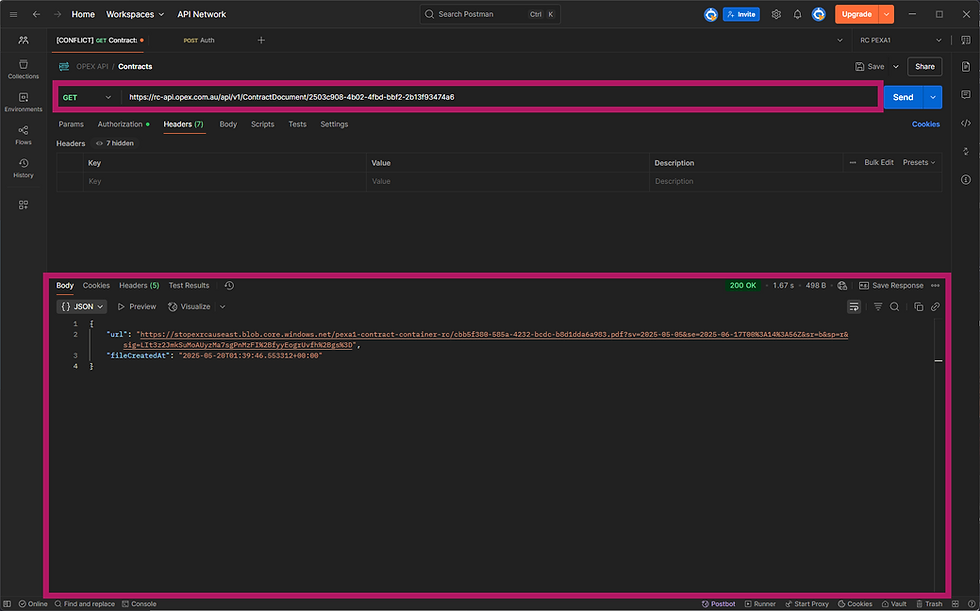Expand the Workspaces dropdown
This screenshot has width=980, height=611.
click(135, 14)
